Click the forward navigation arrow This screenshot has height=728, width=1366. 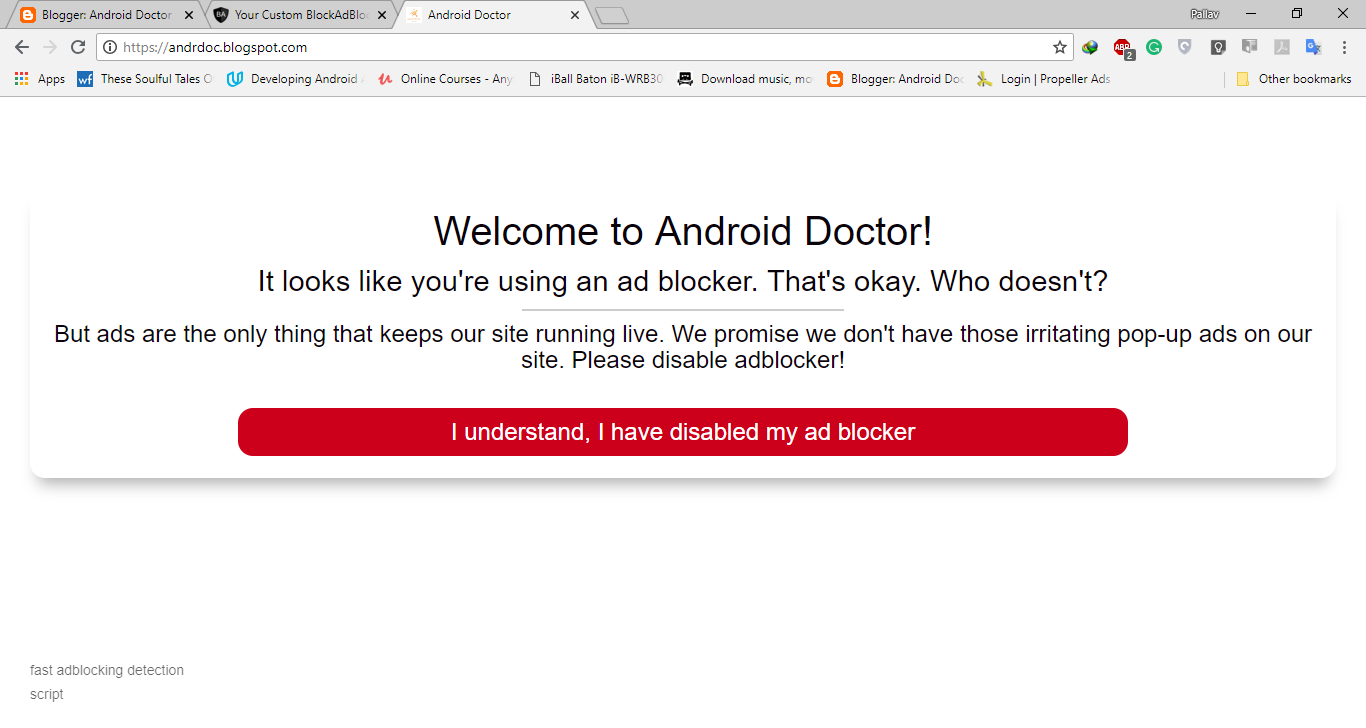click(50, 47)
